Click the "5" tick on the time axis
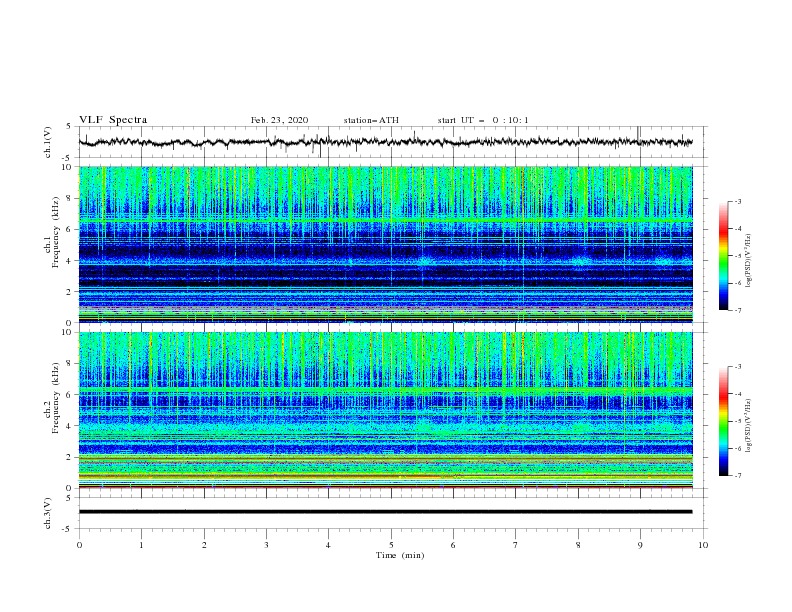This screenshot has width=792, height=612. tap(391, 545)
